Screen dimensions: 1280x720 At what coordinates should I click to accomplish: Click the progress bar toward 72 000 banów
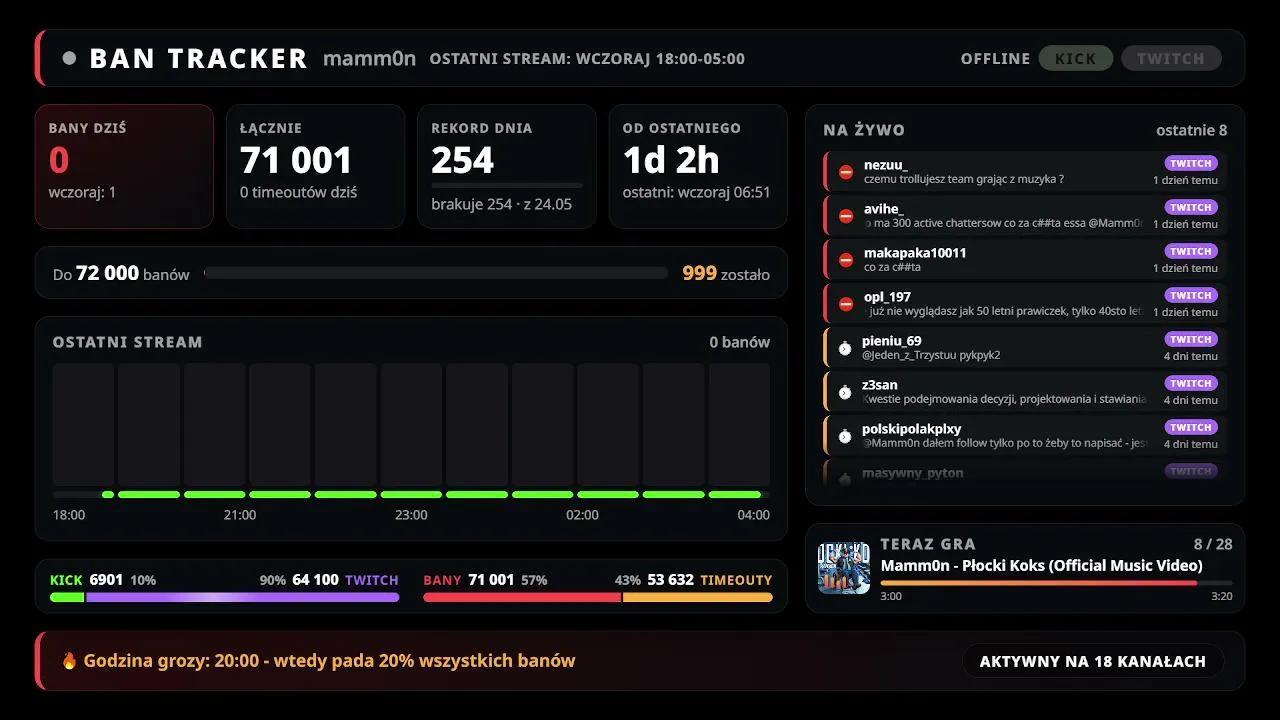(436, 273)
